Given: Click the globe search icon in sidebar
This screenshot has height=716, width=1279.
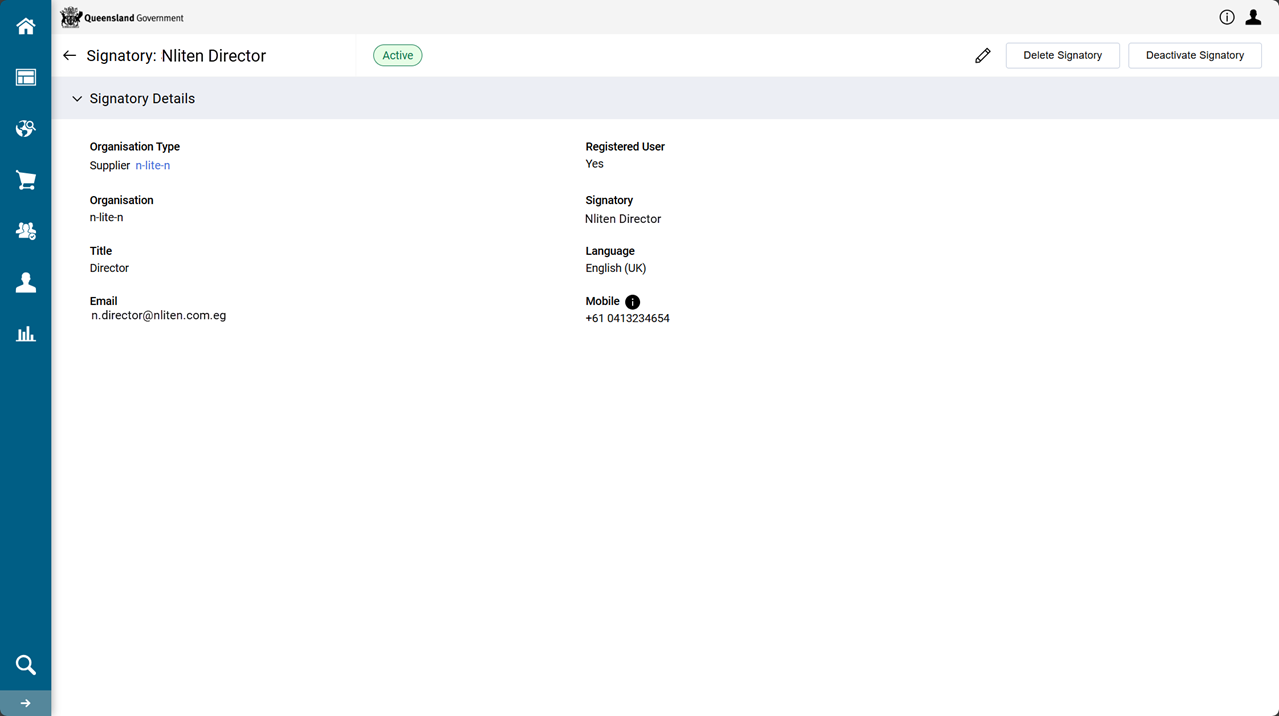Looking at the screenshot, I should [26, 129].
